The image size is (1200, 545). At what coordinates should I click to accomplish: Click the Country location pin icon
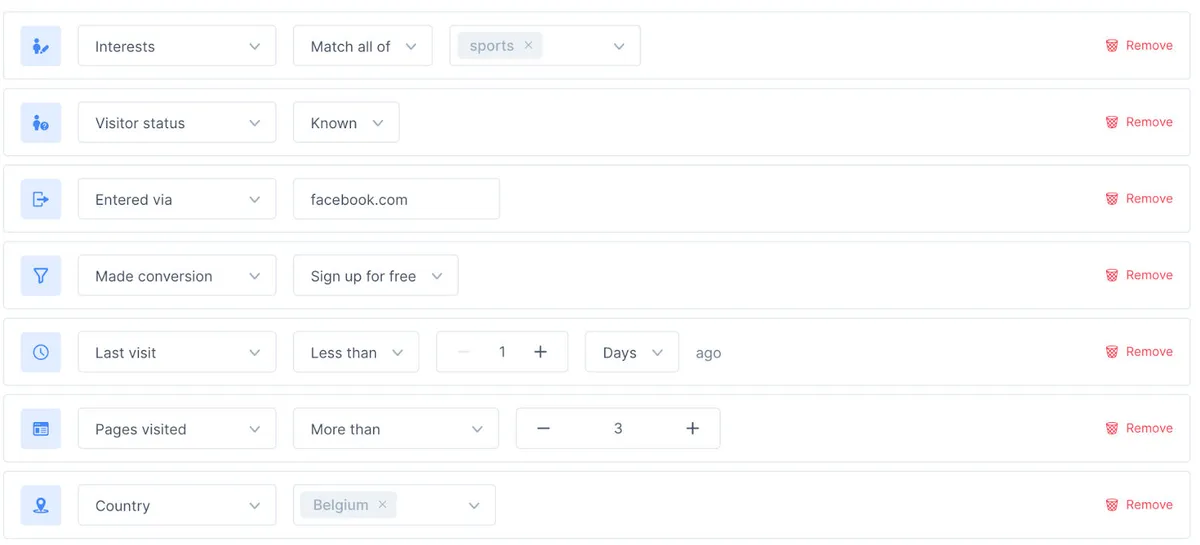[41, 506]
